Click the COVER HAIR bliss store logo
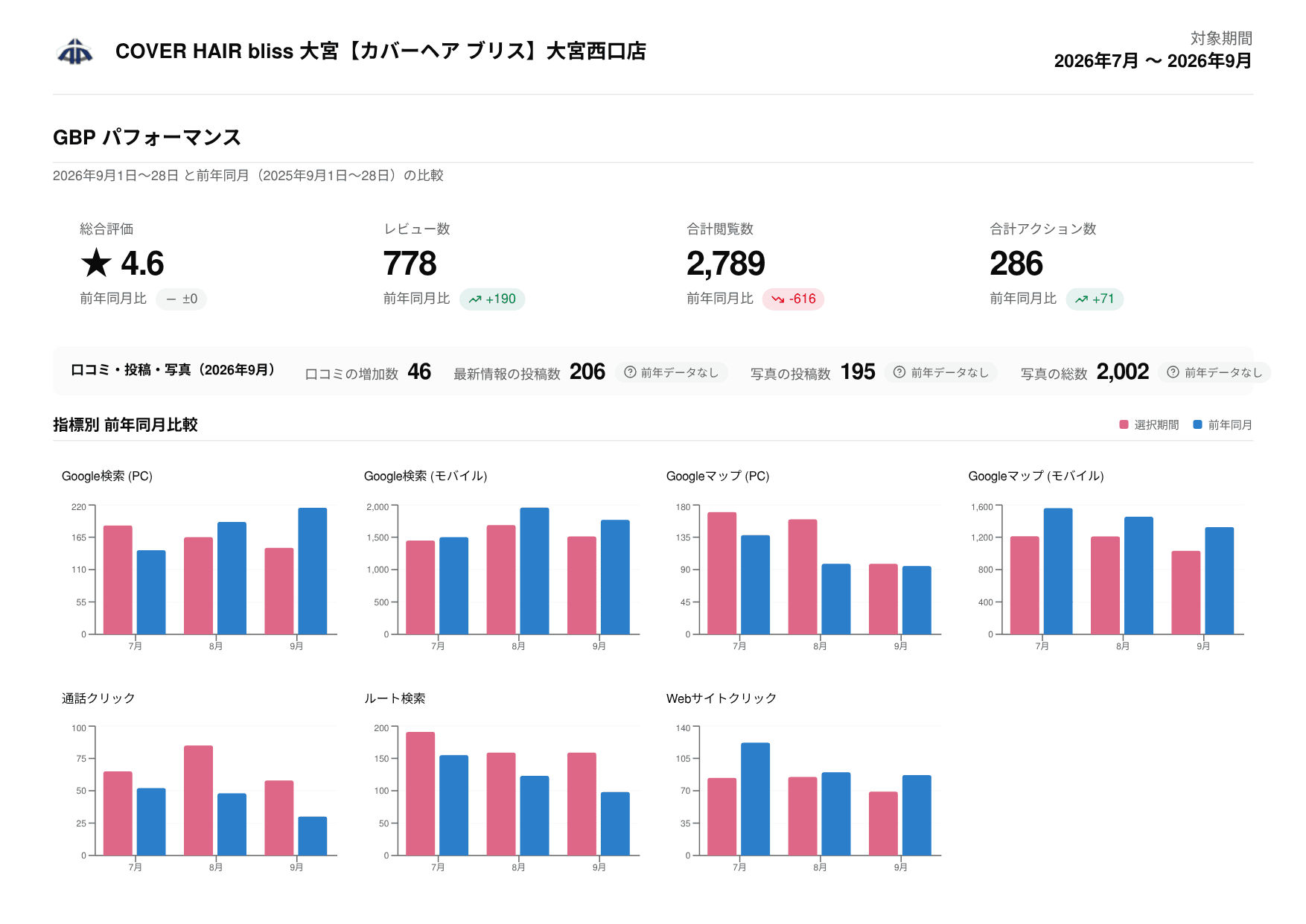Image resolution: width=1306 pixels, height=924 pixels. 75,51
